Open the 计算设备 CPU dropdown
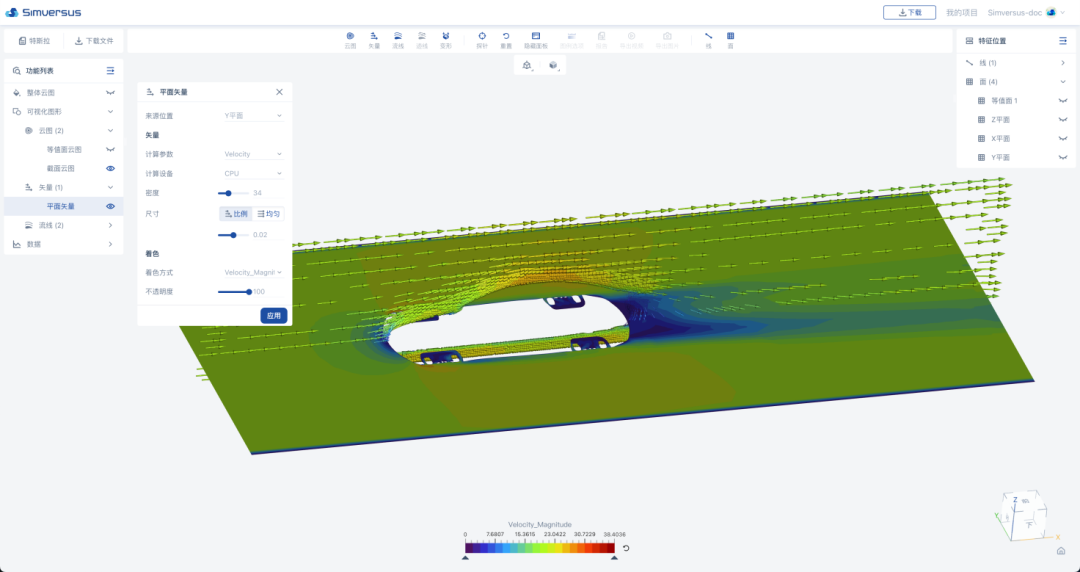The width and height of the screenshot is (1080, 572). pos(253,173)
